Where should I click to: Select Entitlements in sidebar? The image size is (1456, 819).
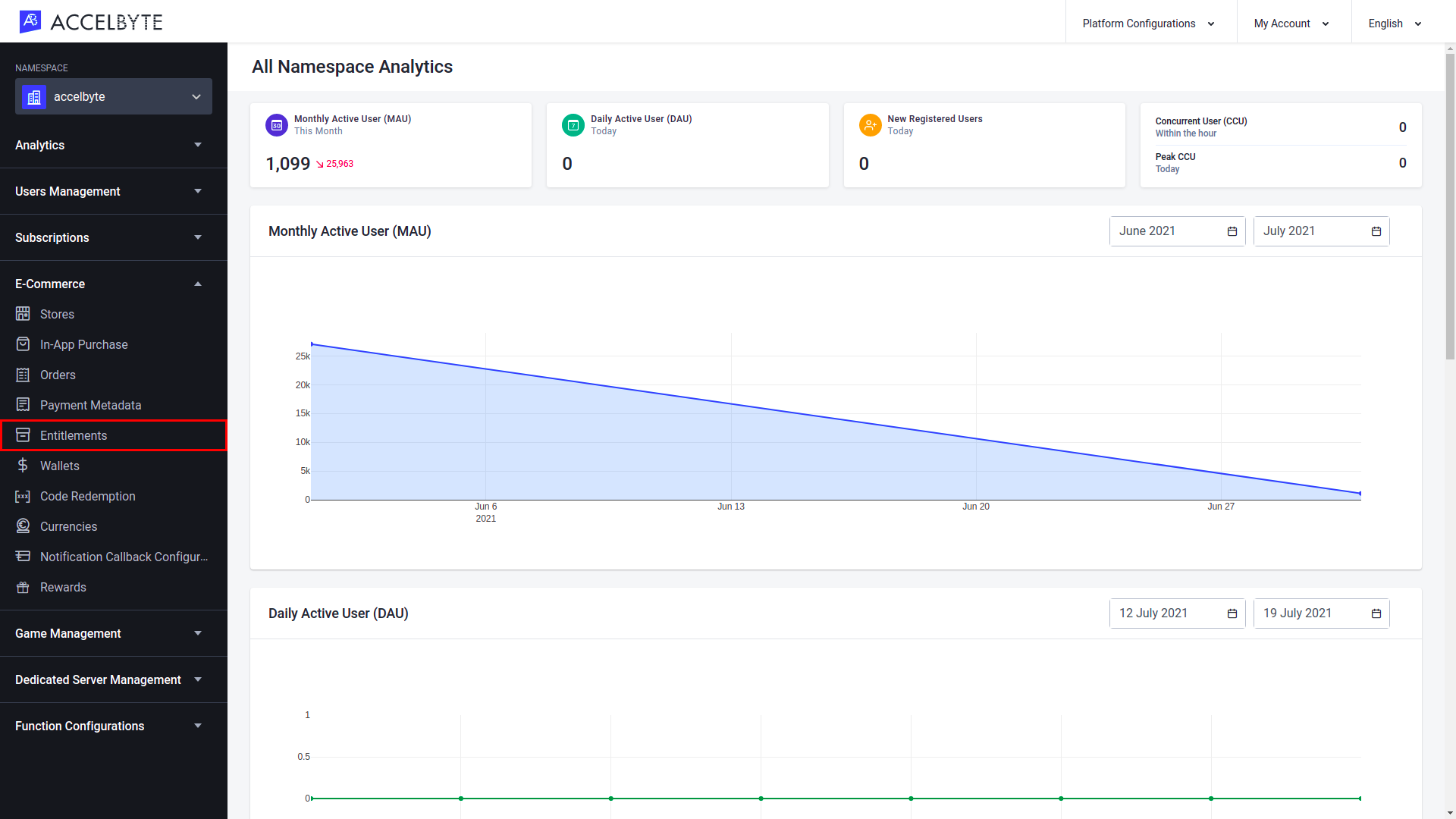coord(114,435)
